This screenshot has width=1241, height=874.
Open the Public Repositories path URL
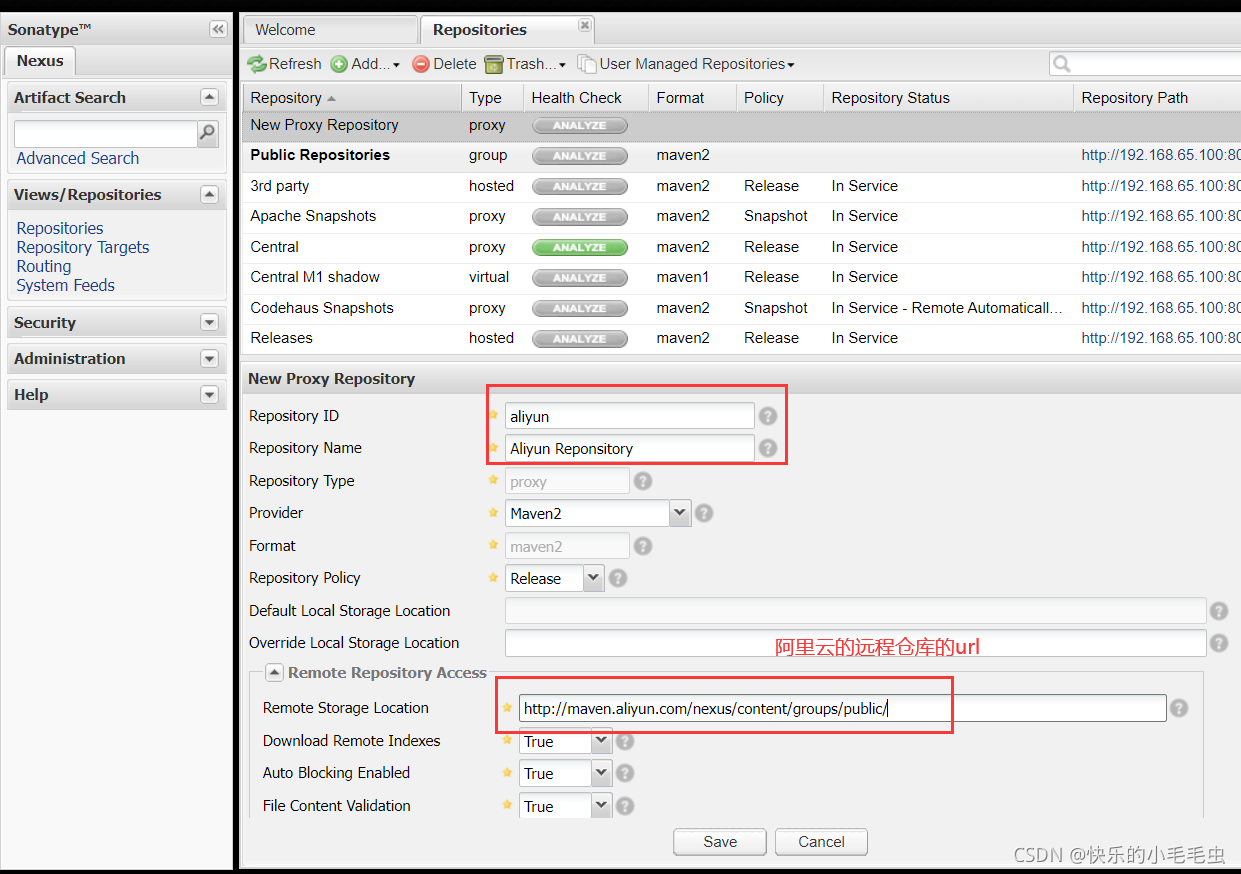tap(1161, 155)
